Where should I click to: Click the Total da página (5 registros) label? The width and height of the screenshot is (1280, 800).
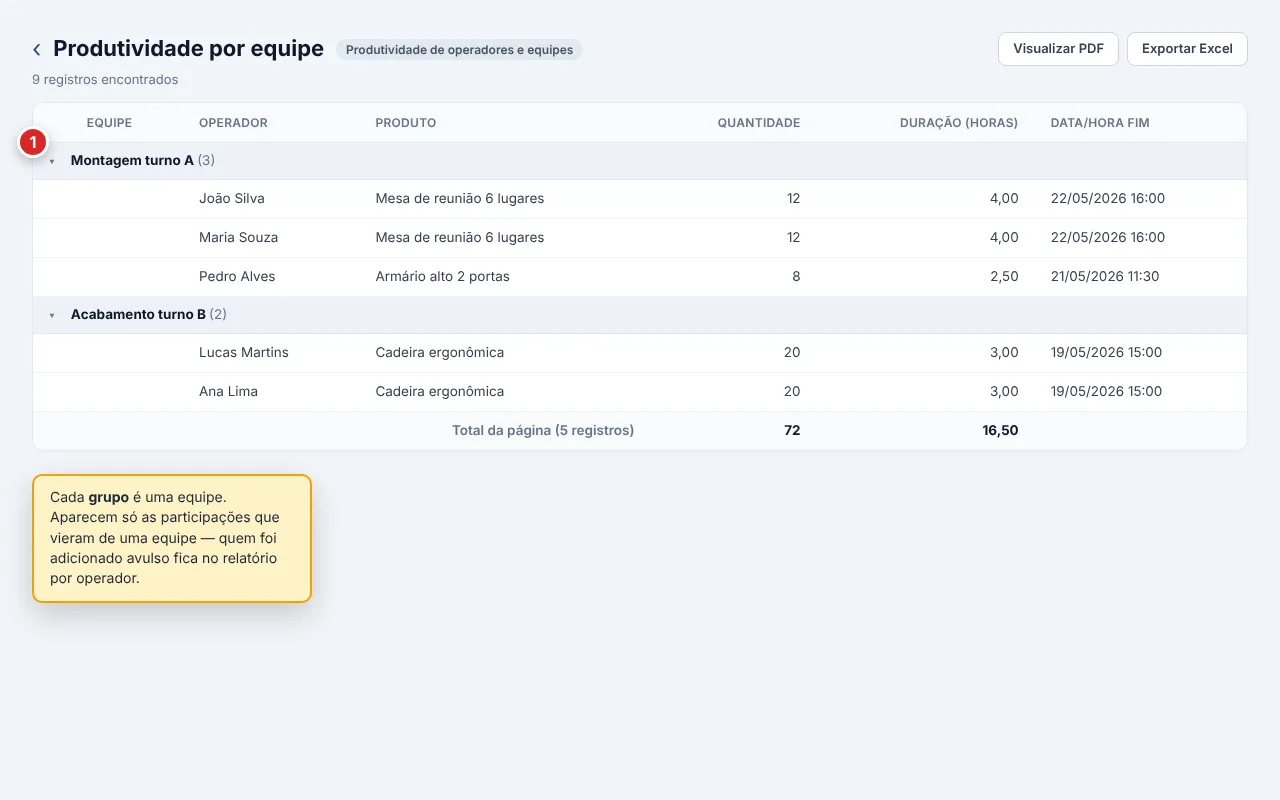[x=543, y=430]
